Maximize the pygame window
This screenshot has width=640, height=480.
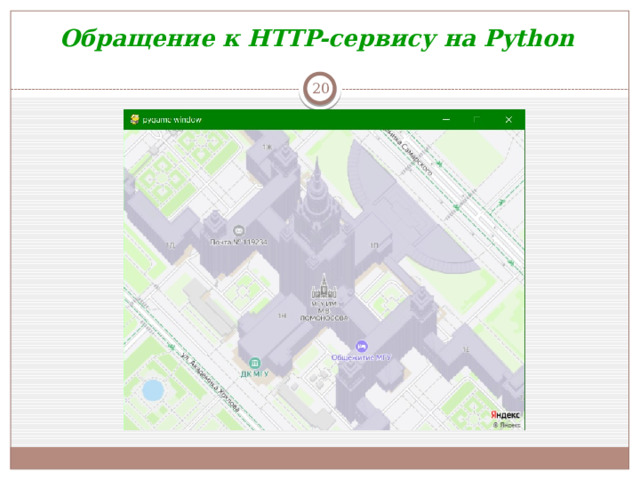[x=476, y=119]
